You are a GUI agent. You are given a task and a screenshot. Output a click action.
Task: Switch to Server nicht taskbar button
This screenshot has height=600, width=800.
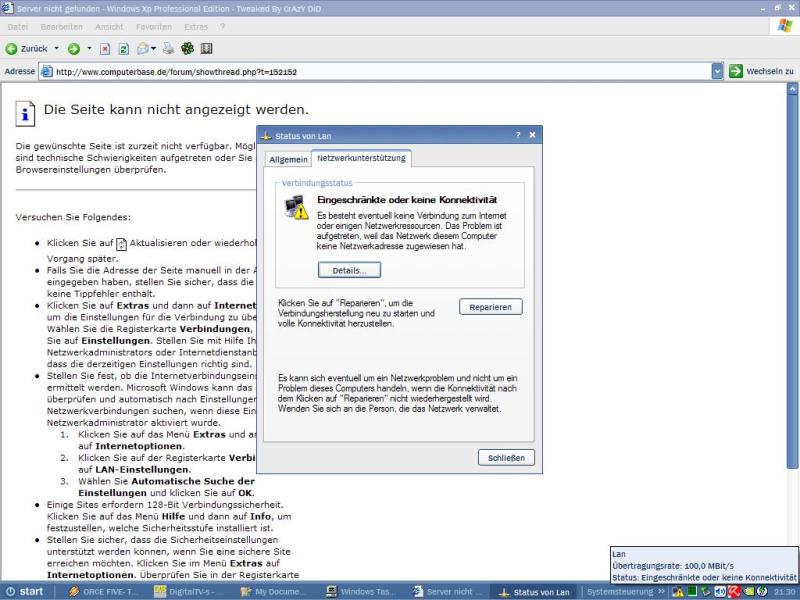449,592
